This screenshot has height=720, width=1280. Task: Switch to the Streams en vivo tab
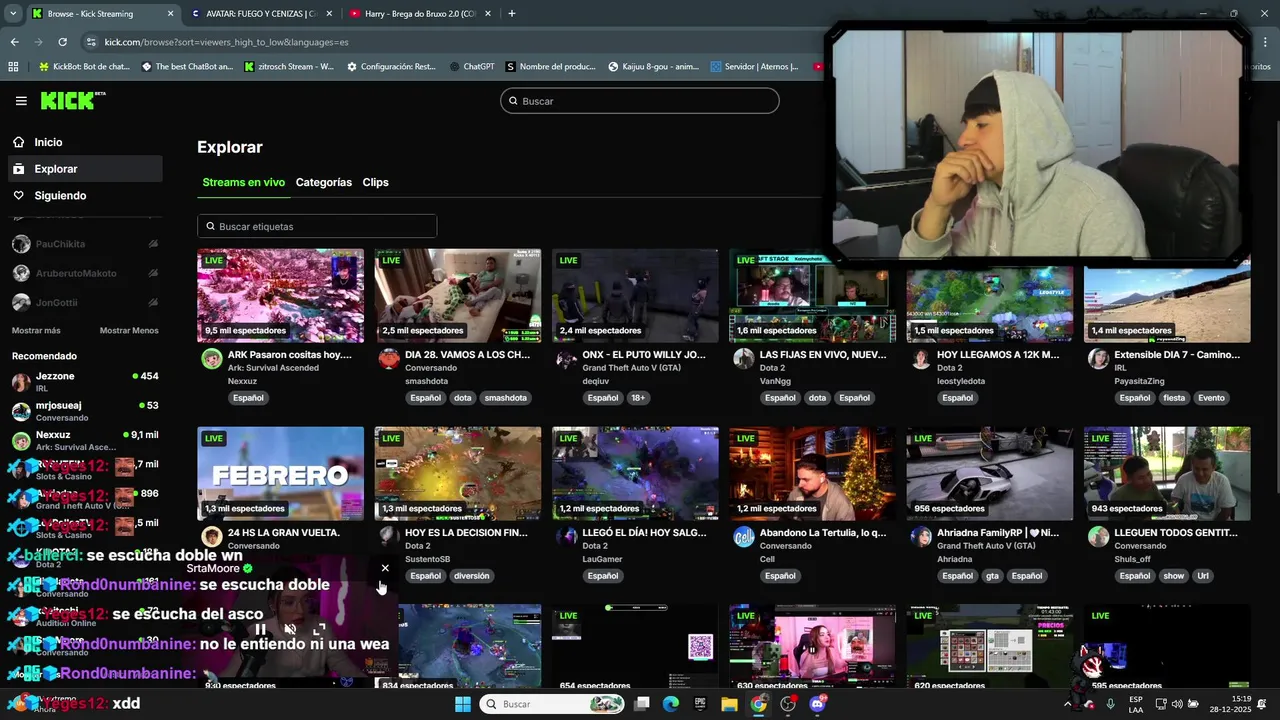[243, 182]
